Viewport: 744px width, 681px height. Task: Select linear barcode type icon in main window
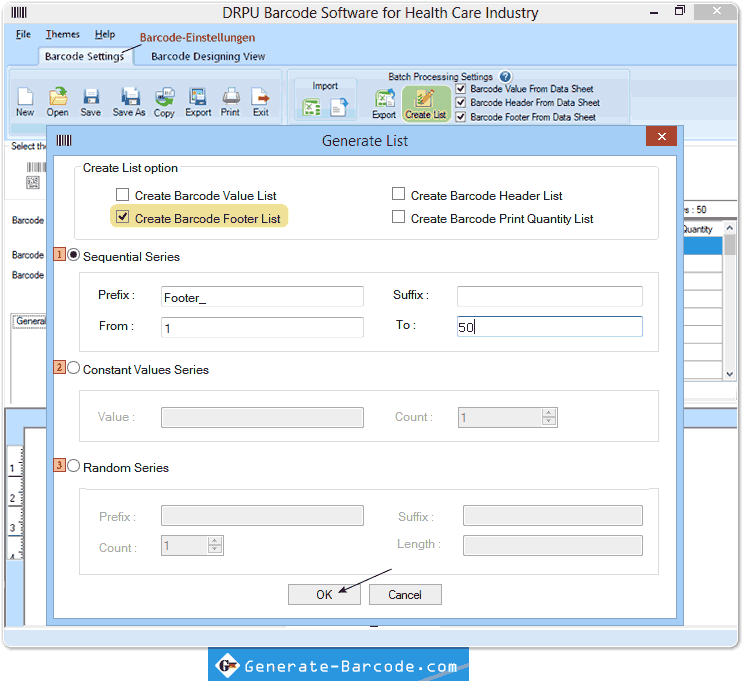(x=36, y=167)
